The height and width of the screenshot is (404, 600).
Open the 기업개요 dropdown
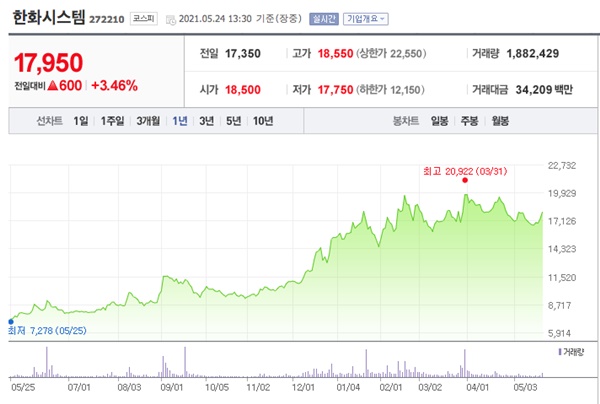(365, 19)
